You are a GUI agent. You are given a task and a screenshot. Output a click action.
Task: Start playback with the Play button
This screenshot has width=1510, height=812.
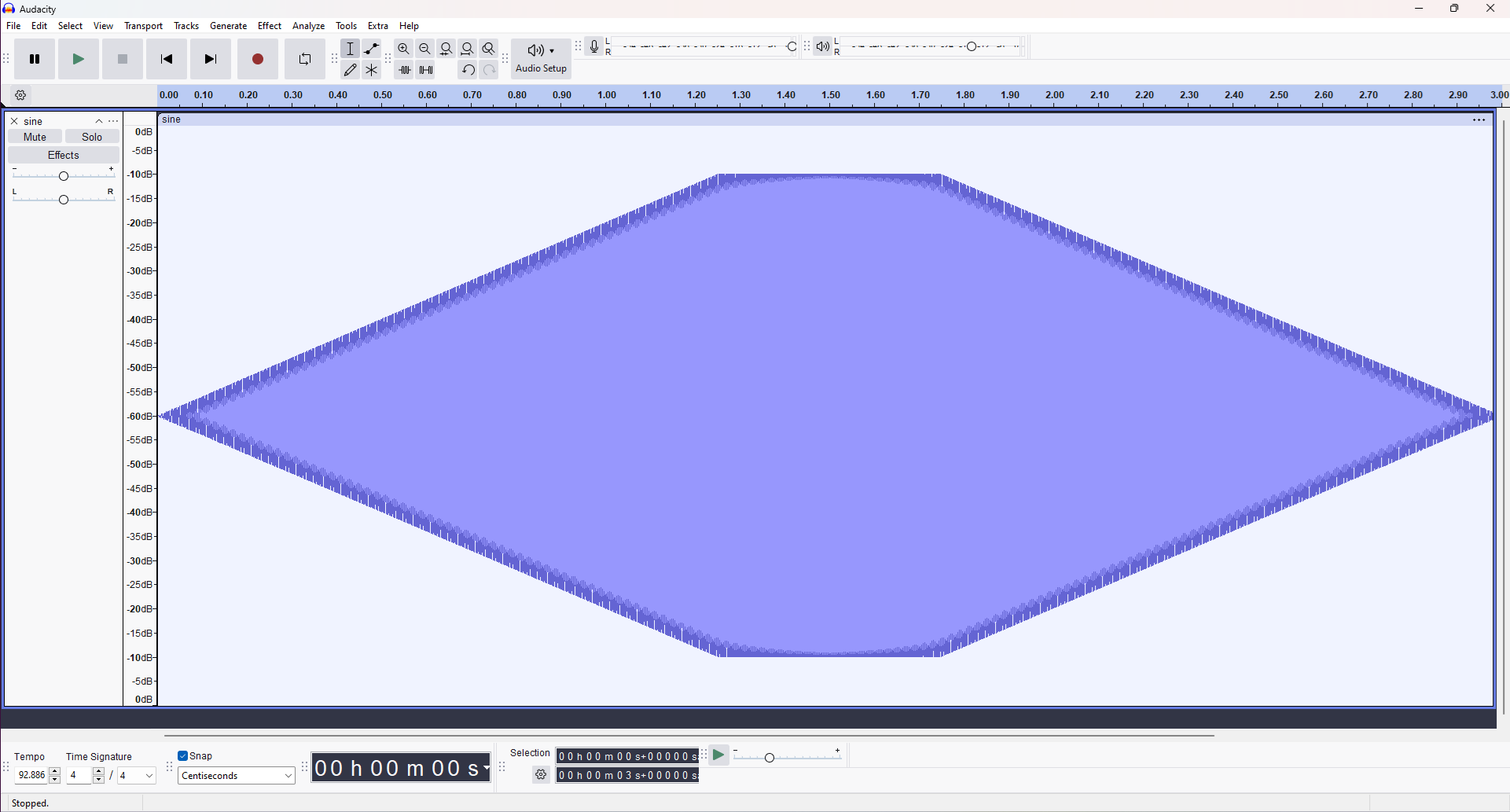click(x=78, y=58)
